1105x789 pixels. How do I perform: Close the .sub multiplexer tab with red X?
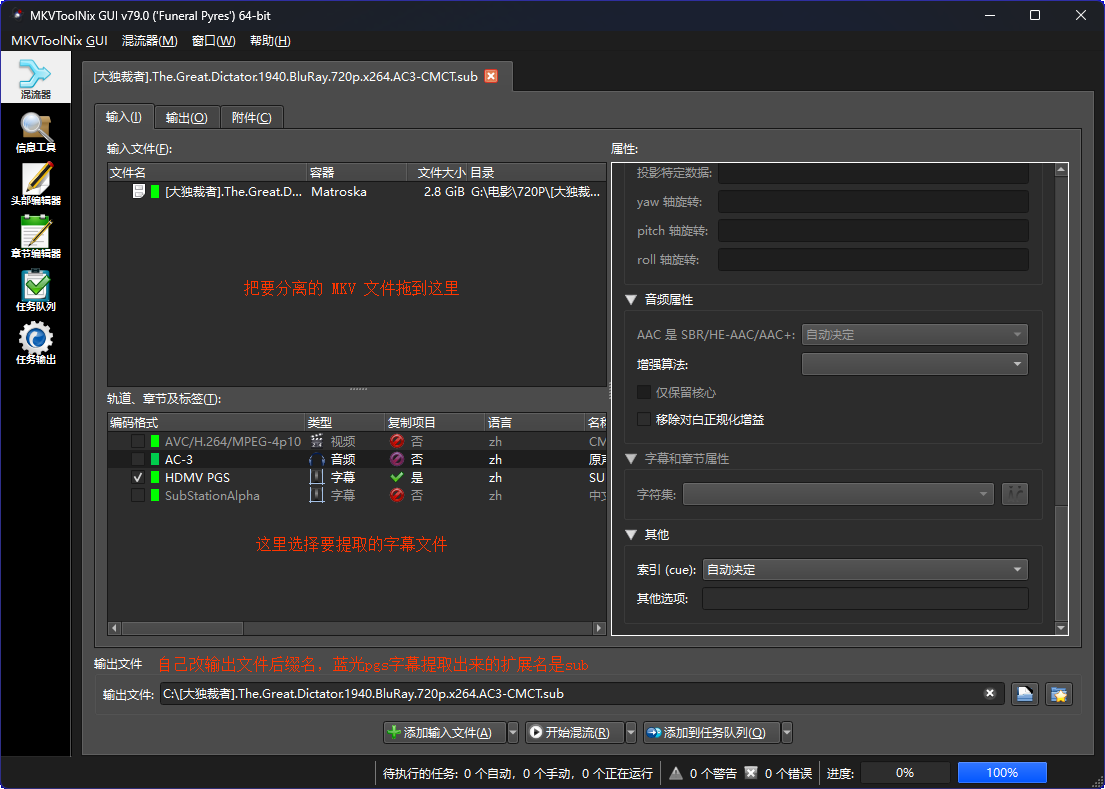[x=491, y=76]
